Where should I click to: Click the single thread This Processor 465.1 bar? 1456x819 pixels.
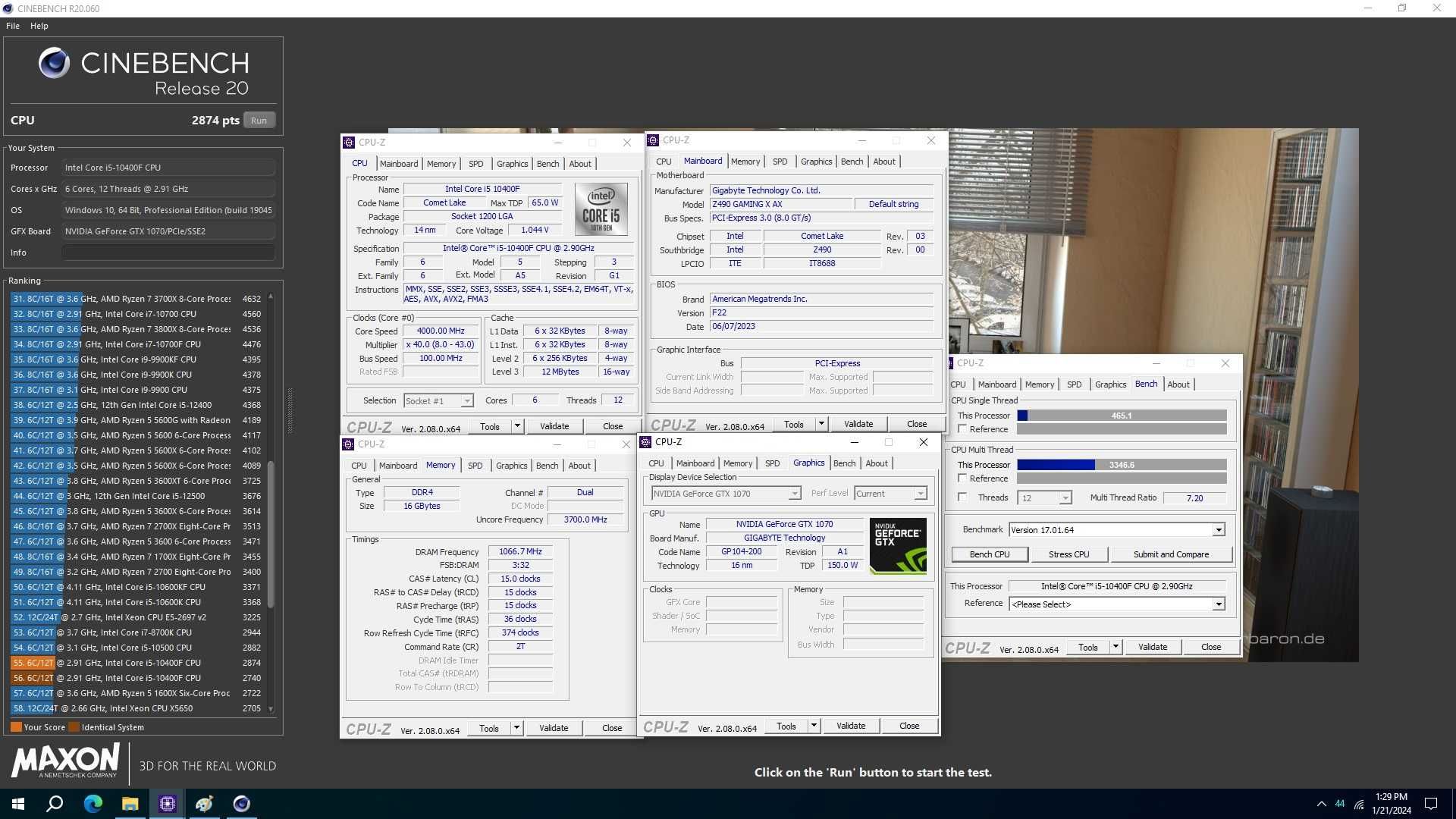point(1122,416)
